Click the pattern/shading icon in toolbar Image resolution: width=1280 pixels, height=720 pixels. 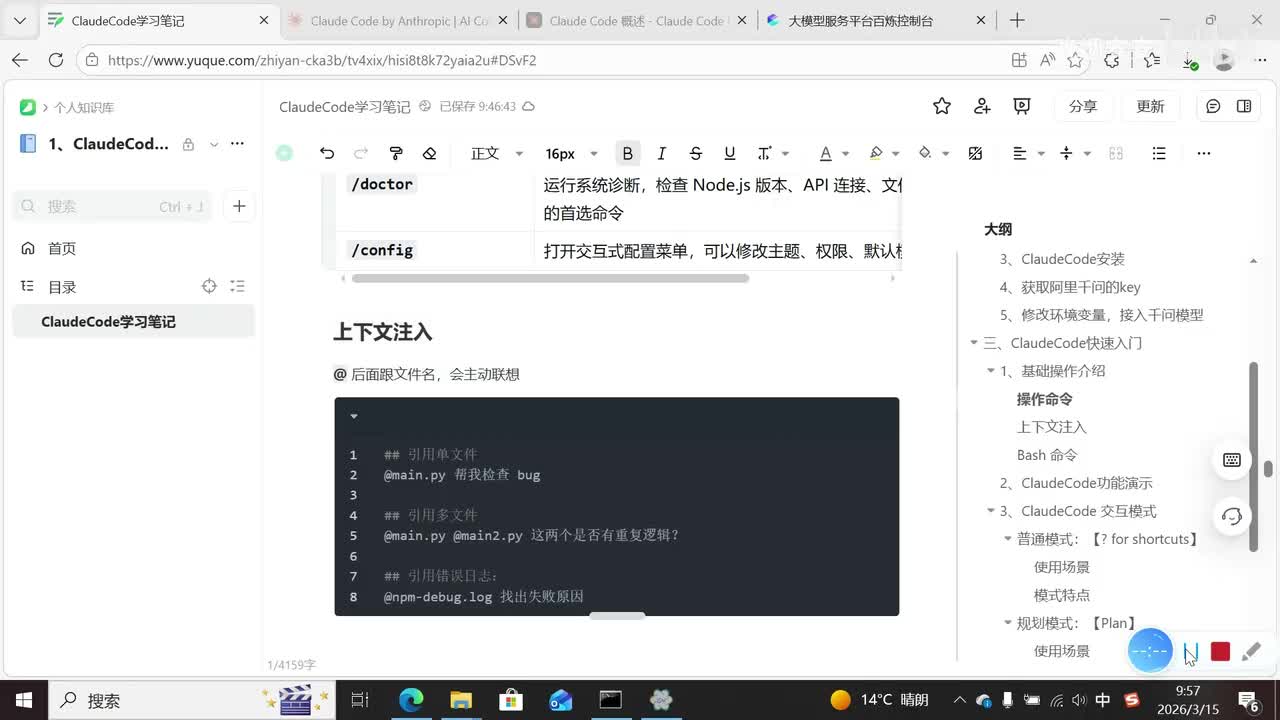click(x=976, y=153)
